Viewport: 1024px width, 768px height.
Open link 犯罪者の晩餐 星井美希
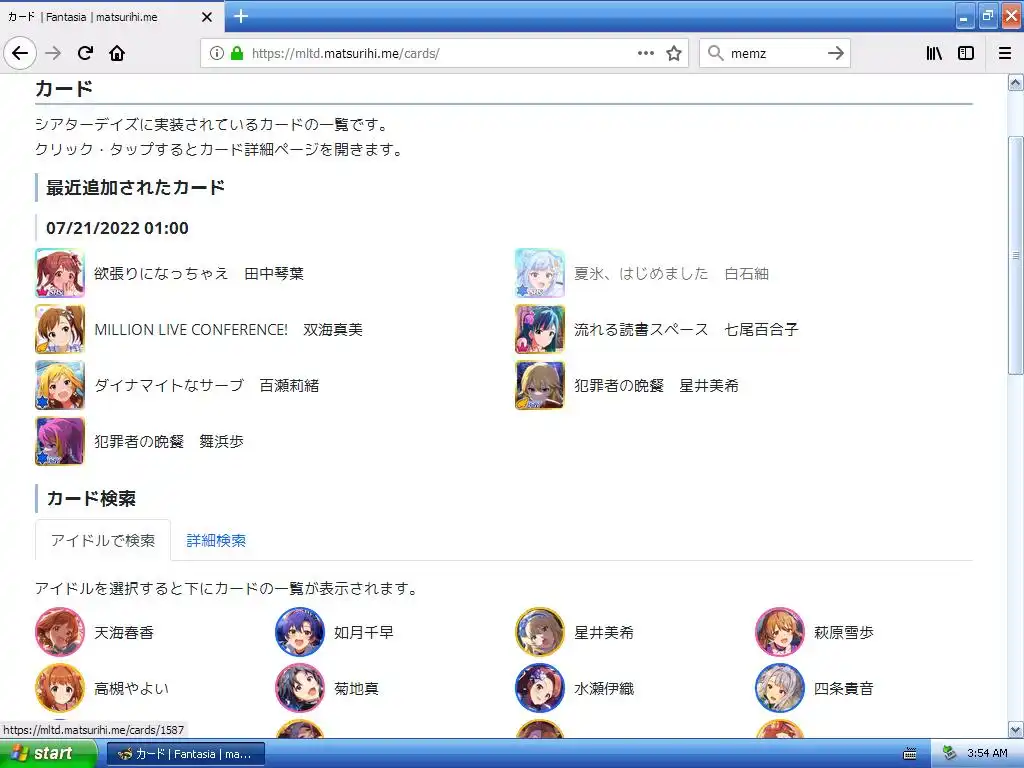656,386
